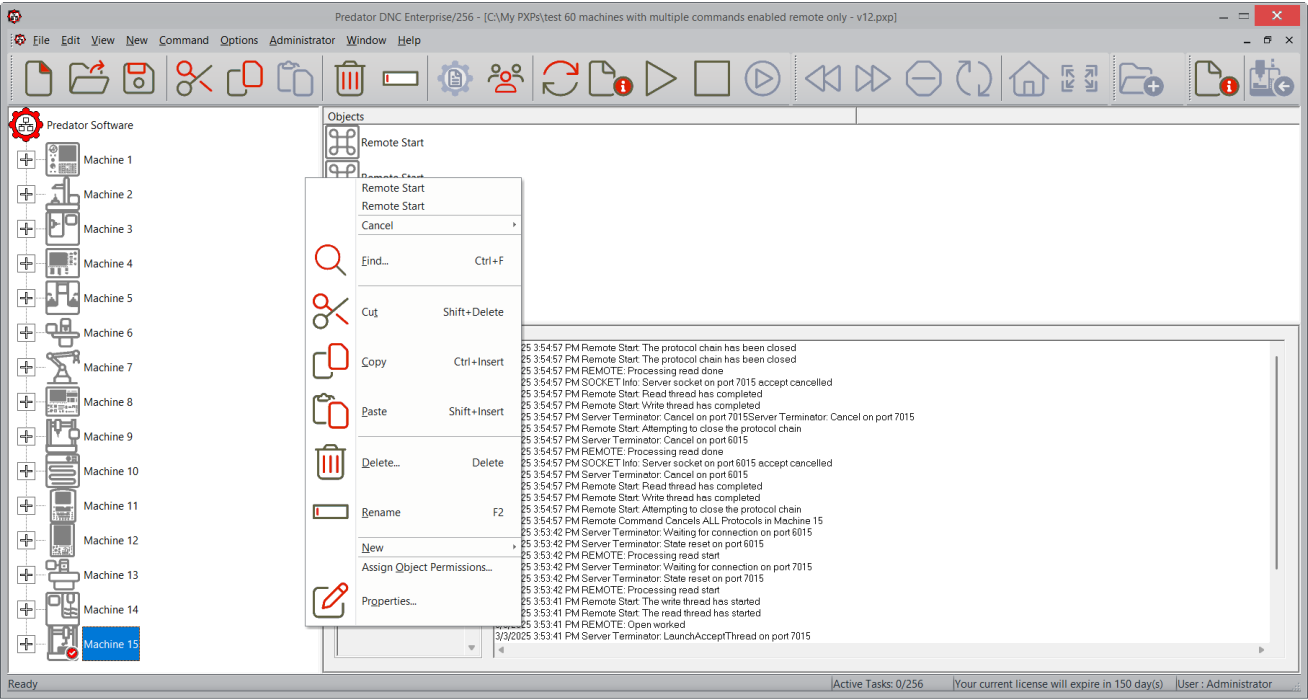Click the user permissions people toolbar icon

pyautogui.click(x=505, y=78)
